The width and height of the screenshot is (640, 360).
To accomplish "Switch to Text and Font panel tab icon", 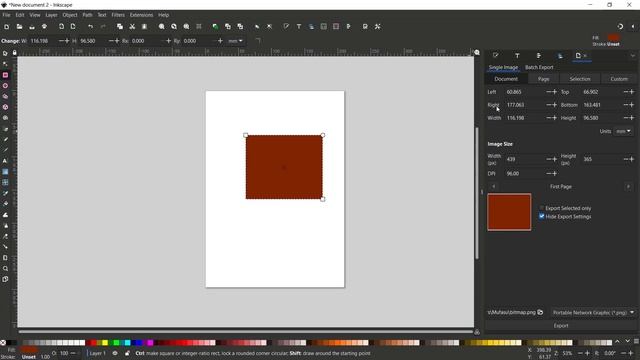I will [x=517, y=56].
